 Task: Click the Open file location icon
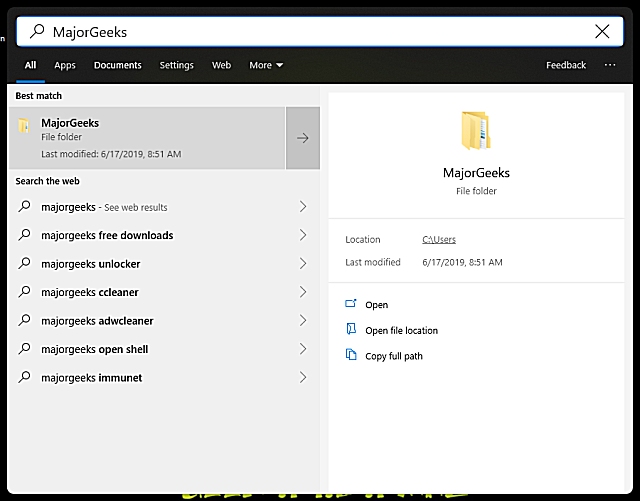[x=351, y=329]
